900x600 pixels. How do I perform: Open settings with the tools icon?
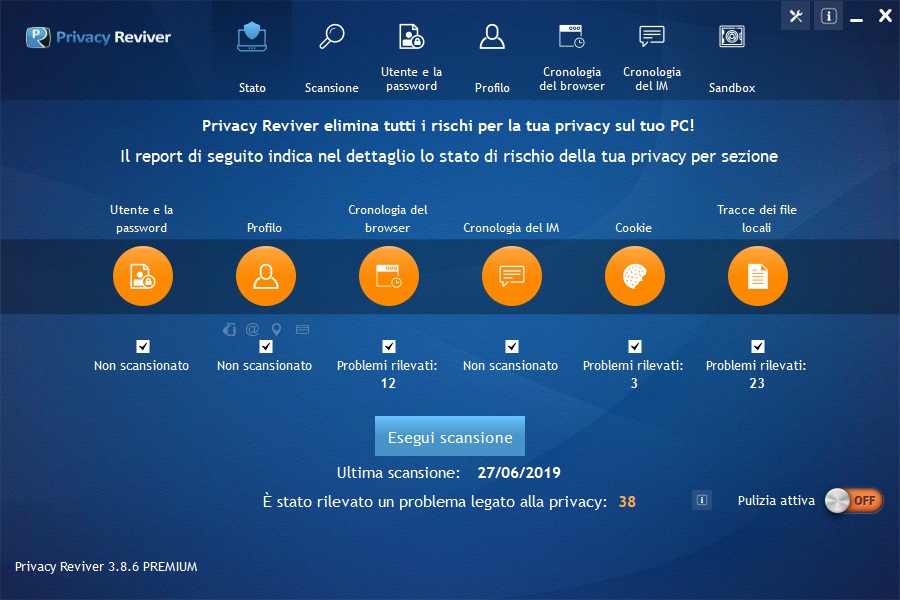(x=796, y=16)
